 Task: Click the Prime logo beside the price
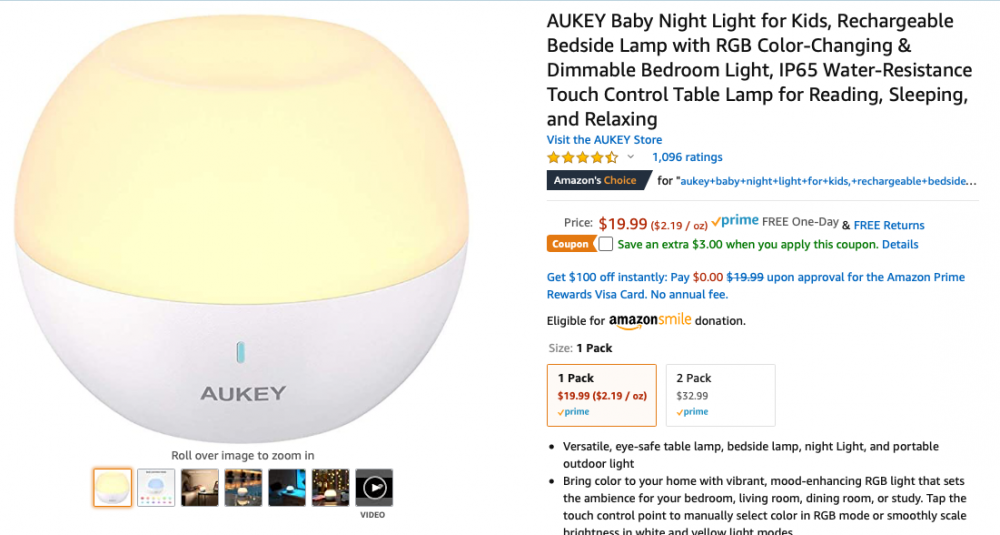click(739, 221)
